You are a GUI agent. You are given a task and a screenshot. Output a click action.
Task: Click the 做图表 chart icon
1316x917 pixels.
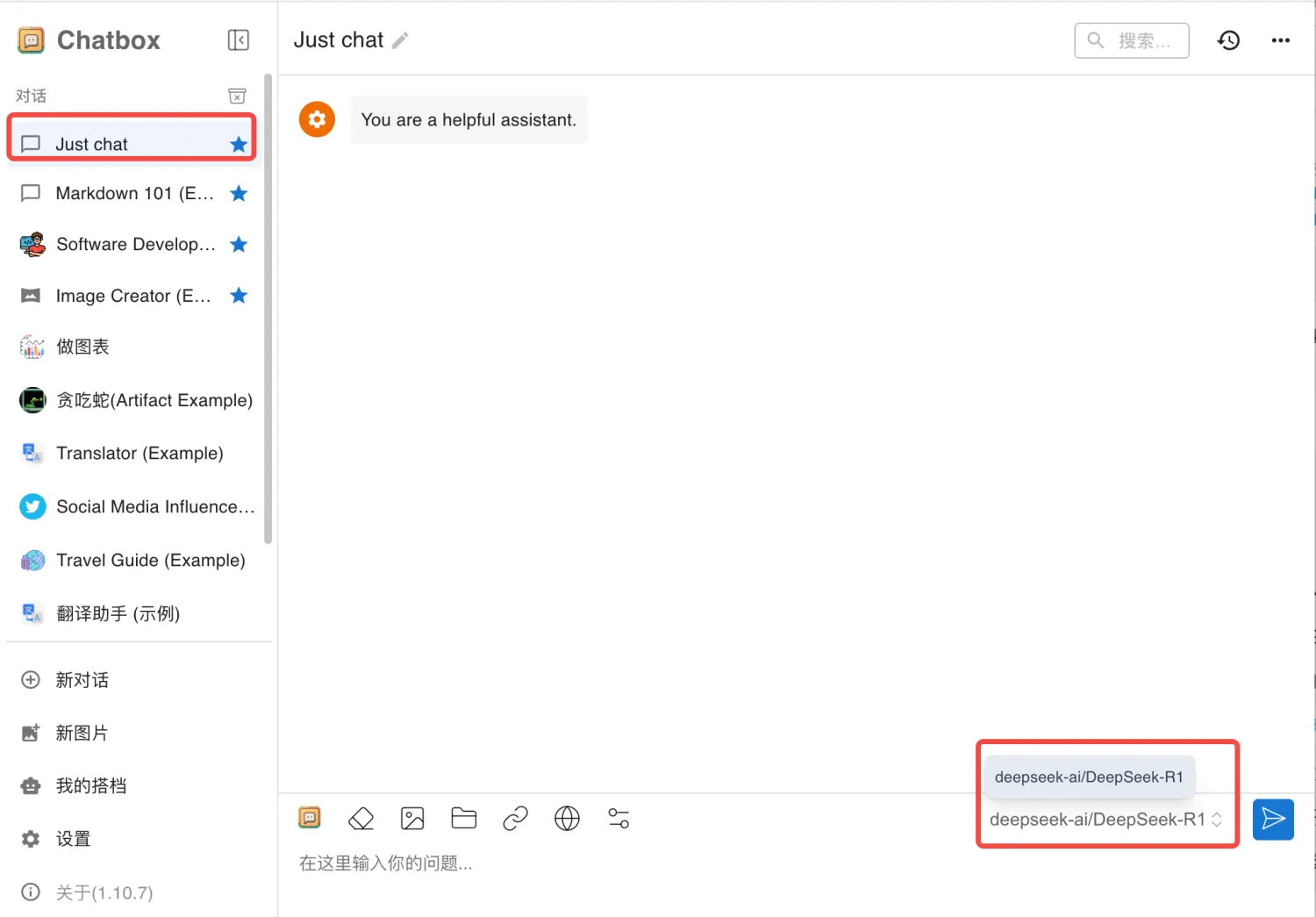tap(32, 347)
